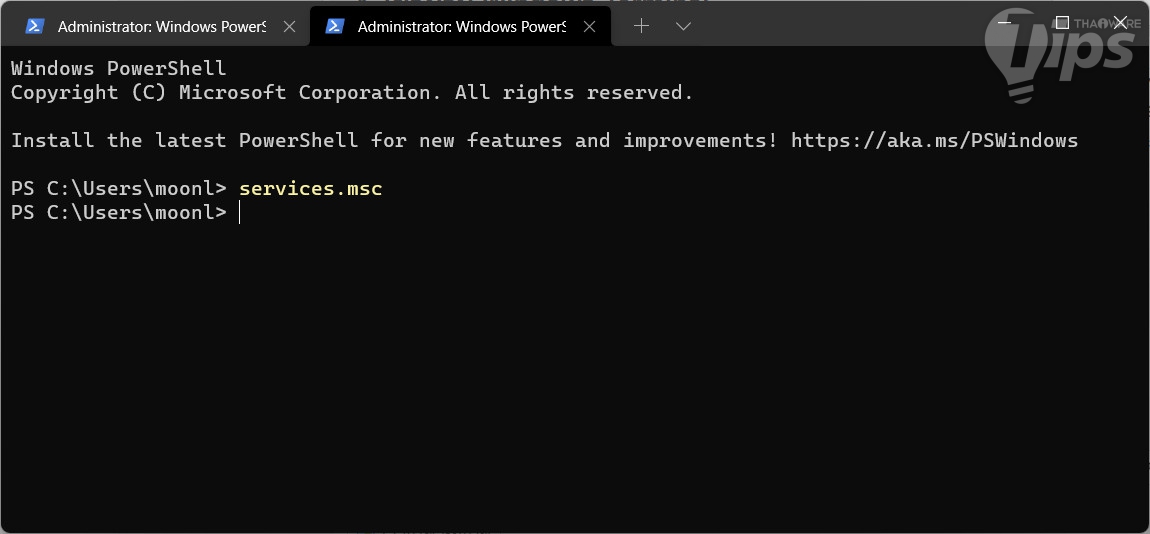Click the first "PS C:\Users\moonl>" prompt
The height and width of the screenshot is (534, 1150).
point(118,189)
